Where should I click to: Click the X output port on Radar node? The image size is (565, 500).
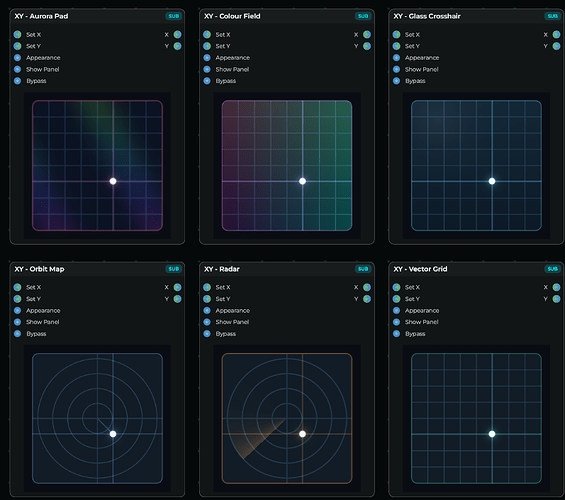367,287
